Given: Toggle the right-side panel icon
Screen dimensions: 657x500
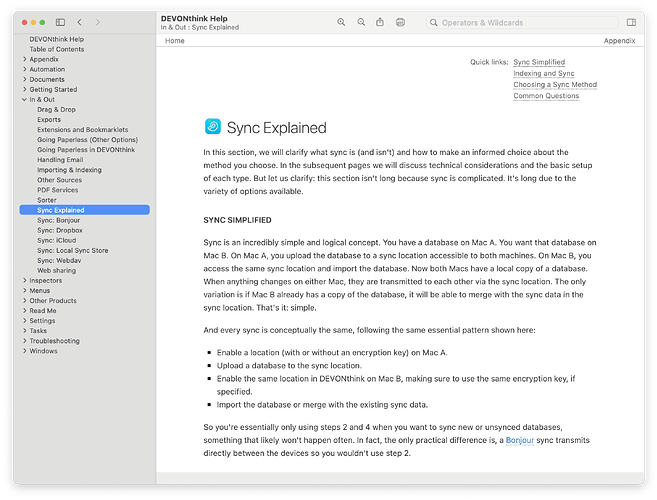Looking at the screenshot, I should coord(630,22).
